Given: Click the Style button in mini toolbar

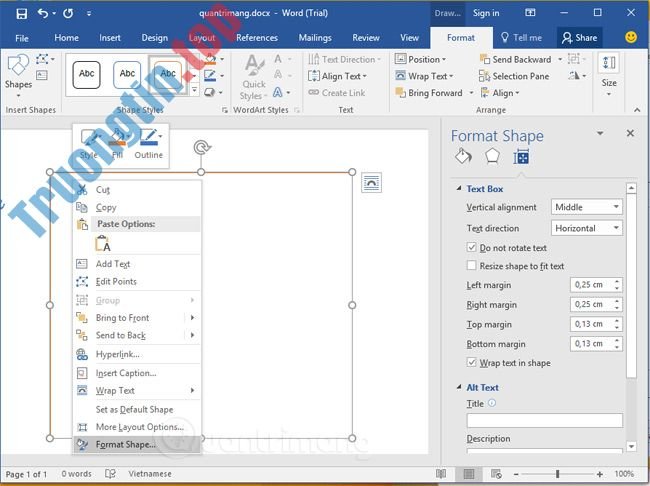Looking at the screenshot, I should [89, 144].
